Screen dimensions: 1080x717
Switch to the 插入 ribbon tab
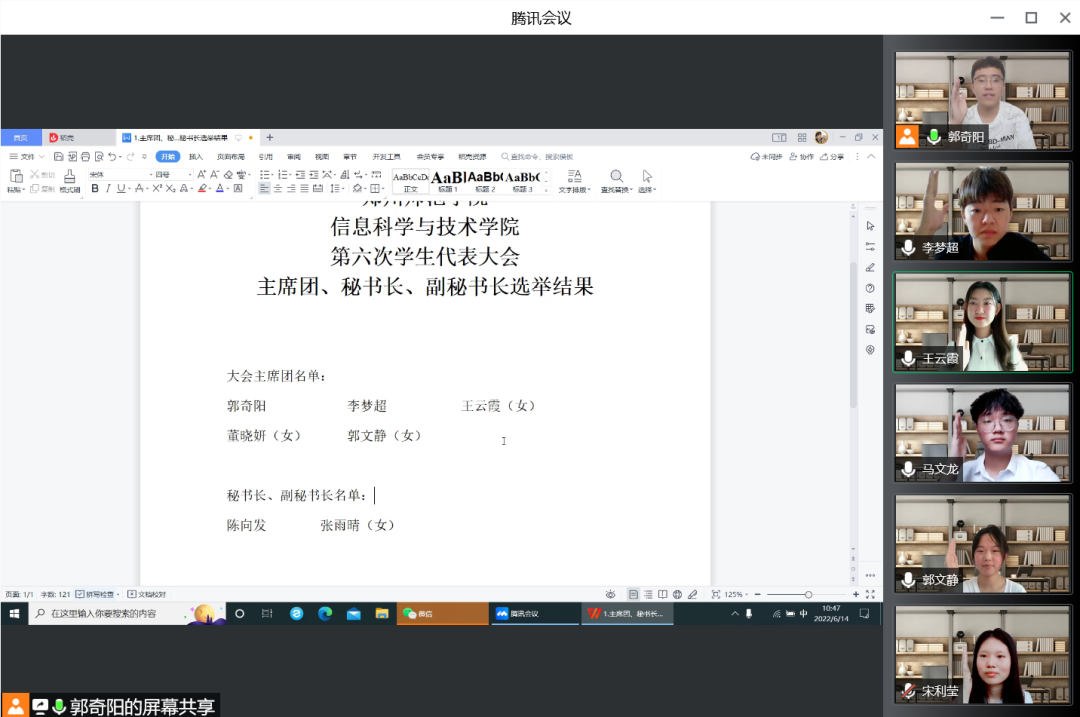196,157
